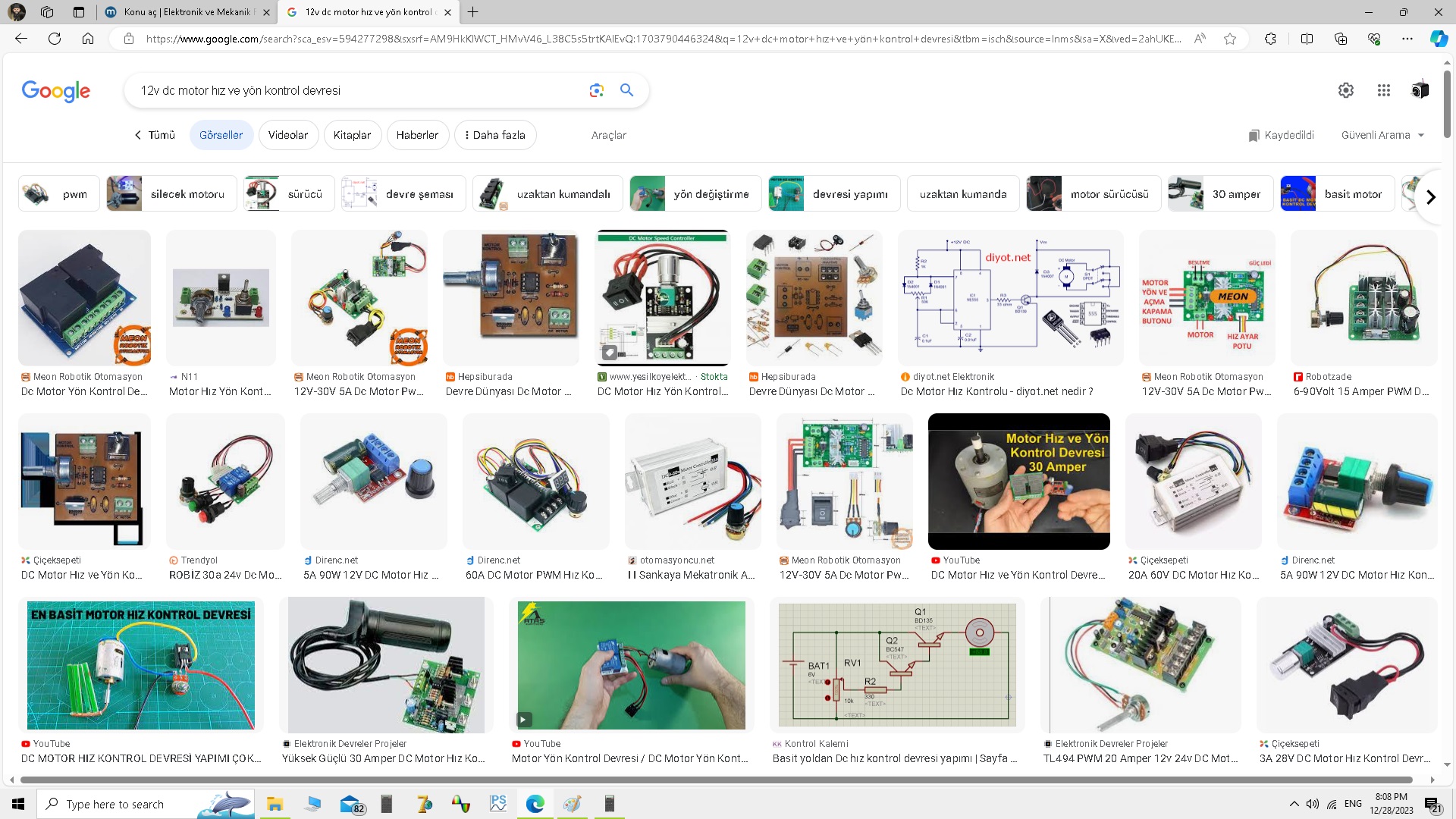This screenshot has width=1456, height=819.
Task: Open Google quick settings gear
Action: [1345, 90]
